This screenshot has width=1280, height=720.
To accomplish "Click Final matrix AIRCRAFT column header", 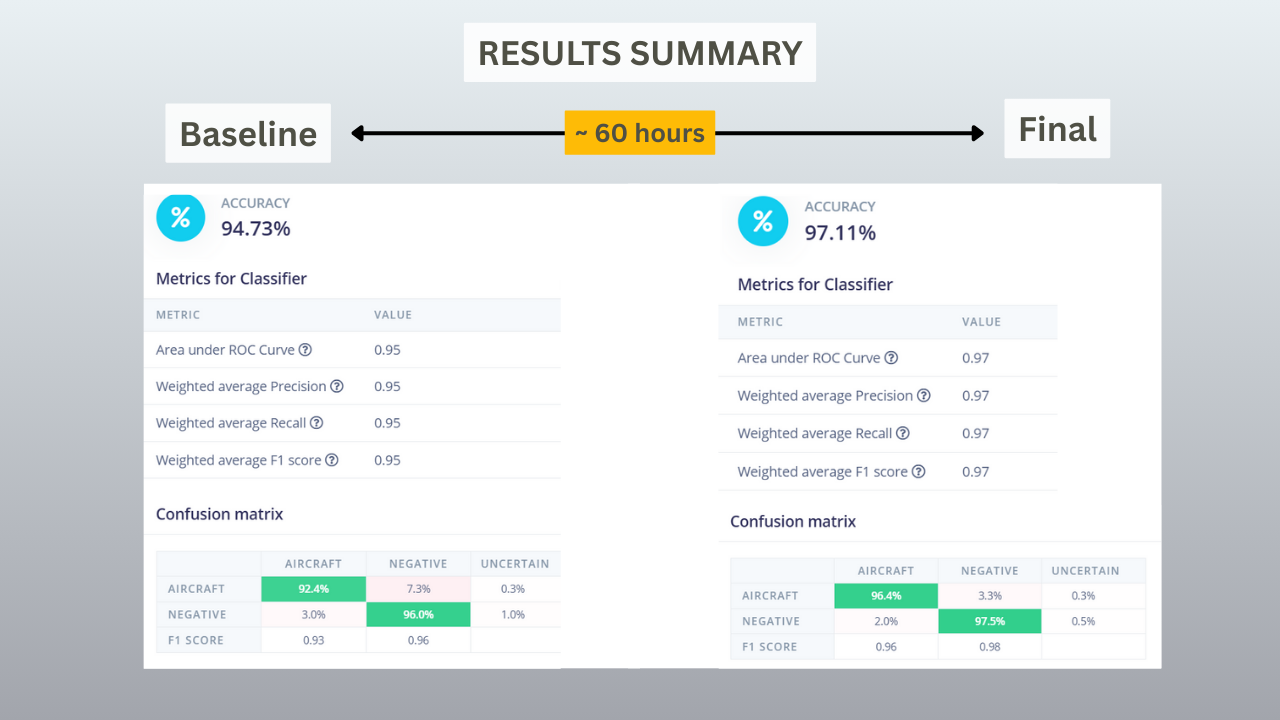I will click(x=886, y=571).
